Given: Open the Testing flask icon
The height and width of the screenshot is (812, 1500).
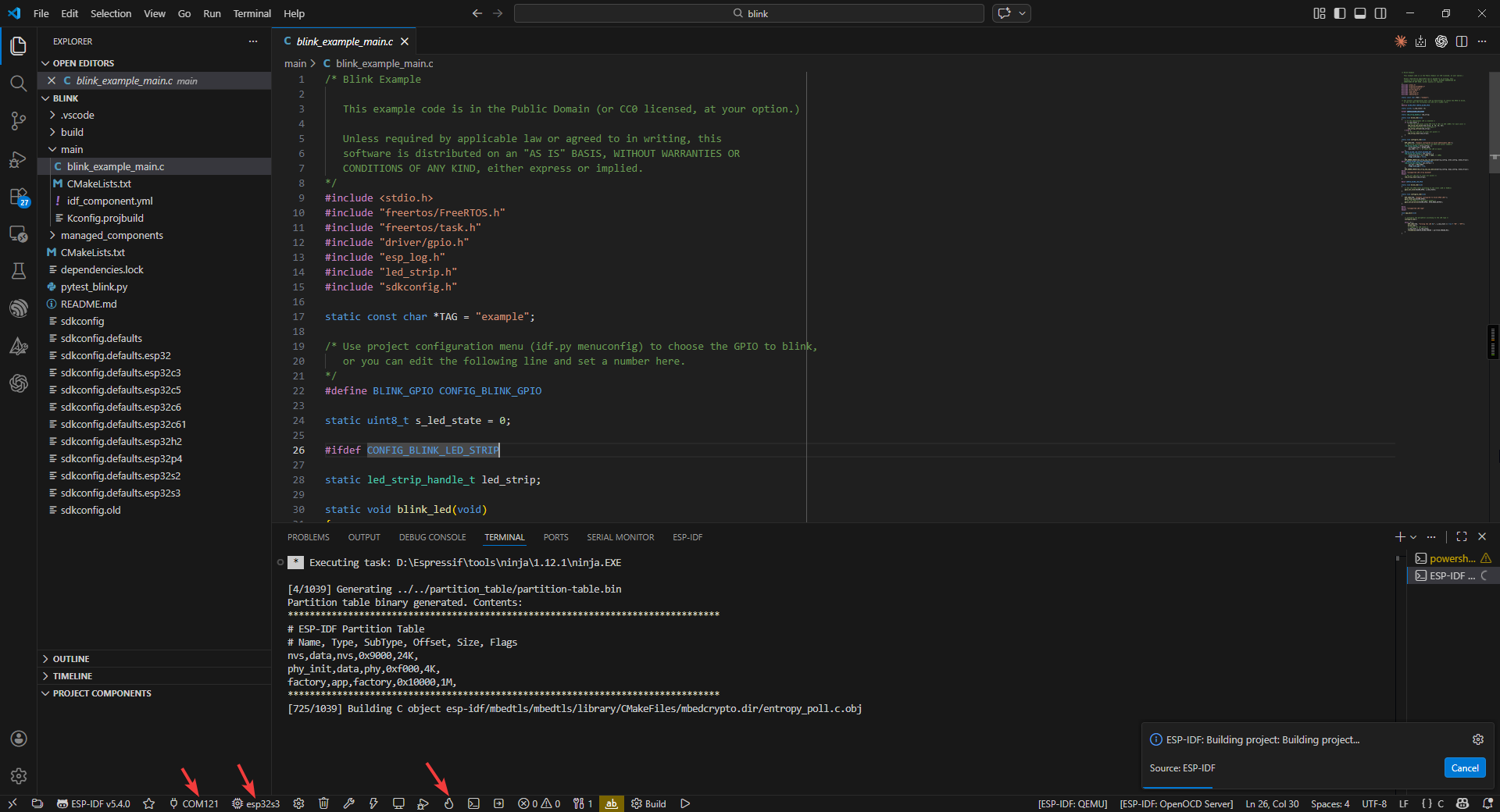Looking at the screenshot, I should click(19, 271).
